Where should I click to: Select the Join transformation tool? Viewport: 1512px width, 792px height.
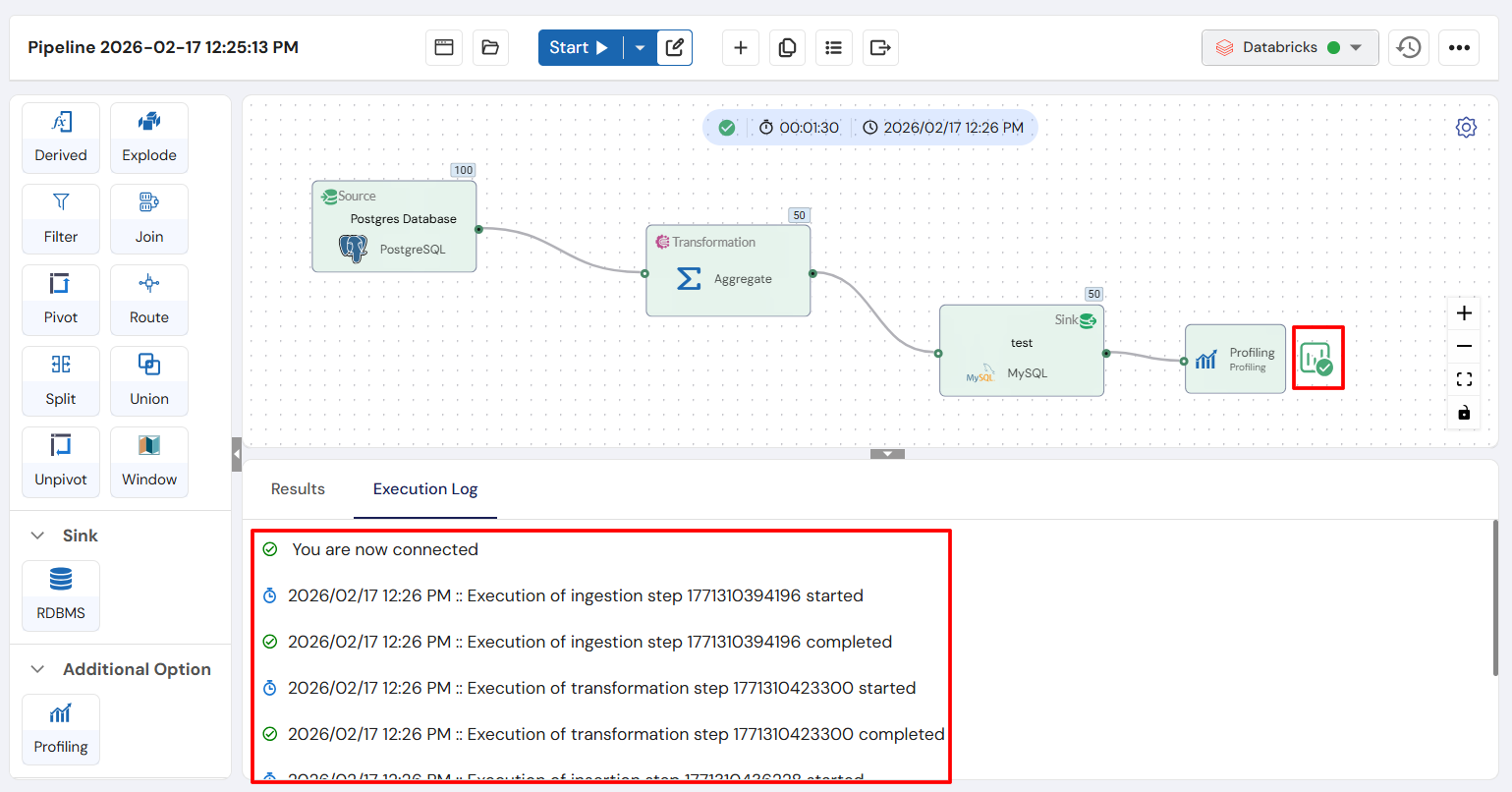click(148, 218)
